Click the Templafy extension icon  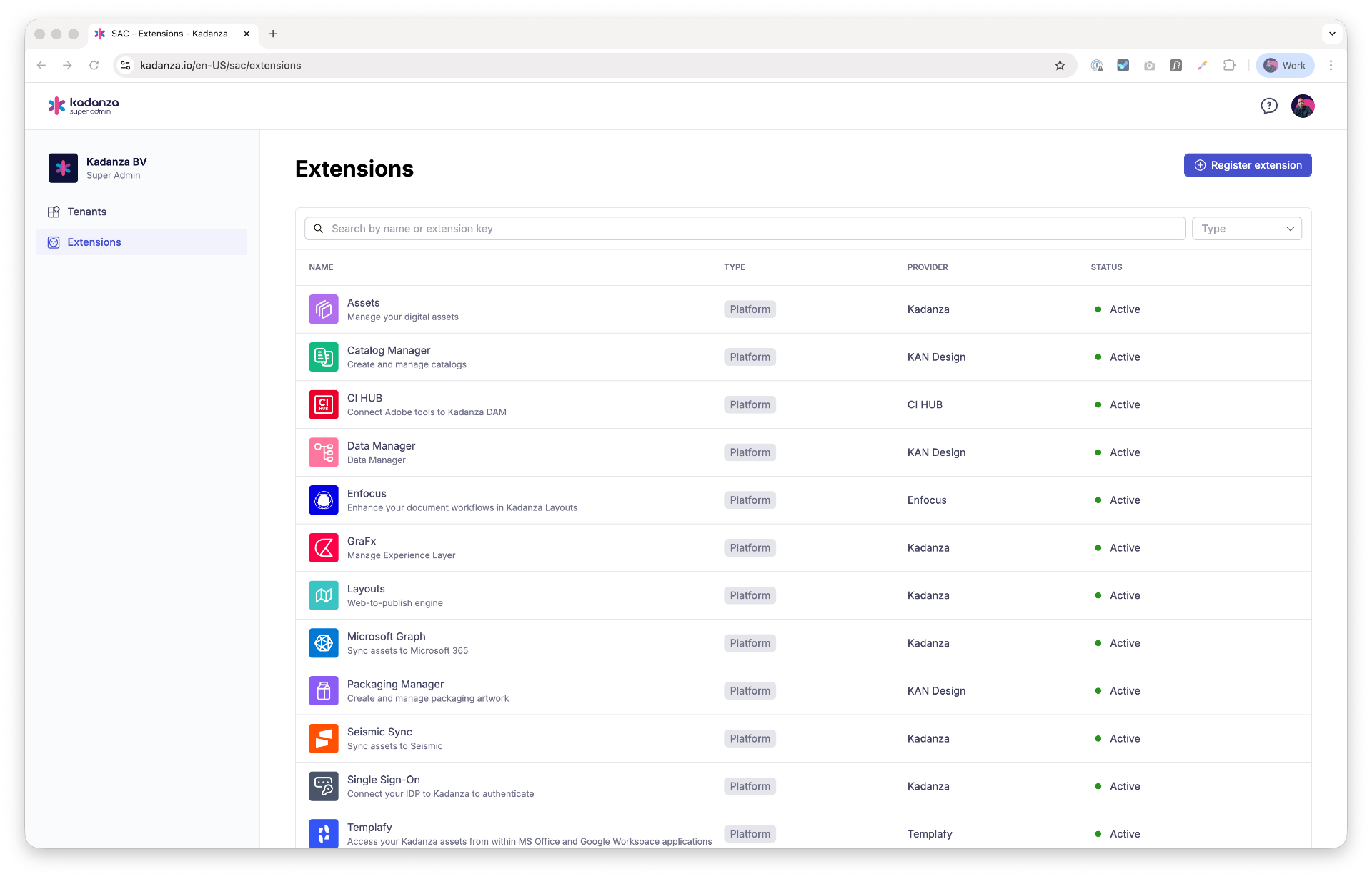pos(324,833)
